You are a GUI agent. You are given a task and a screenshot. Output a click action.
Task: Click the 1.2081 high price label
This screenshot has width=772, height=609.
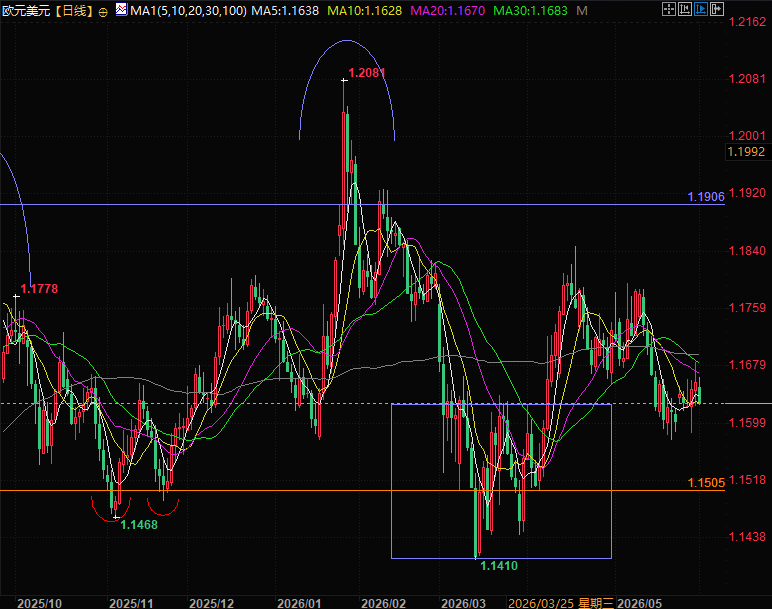click(x=367, y=73)
